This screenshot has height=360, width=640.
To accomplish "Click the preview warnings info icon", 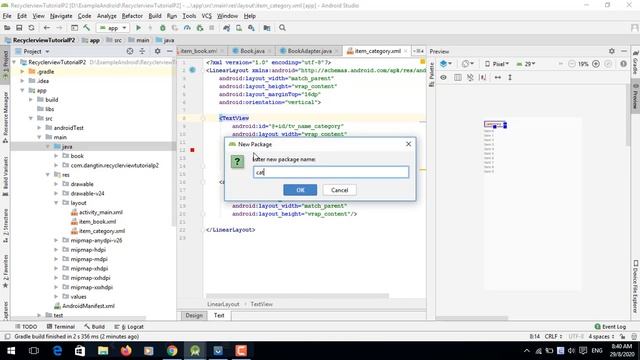I will coord(623,64).
